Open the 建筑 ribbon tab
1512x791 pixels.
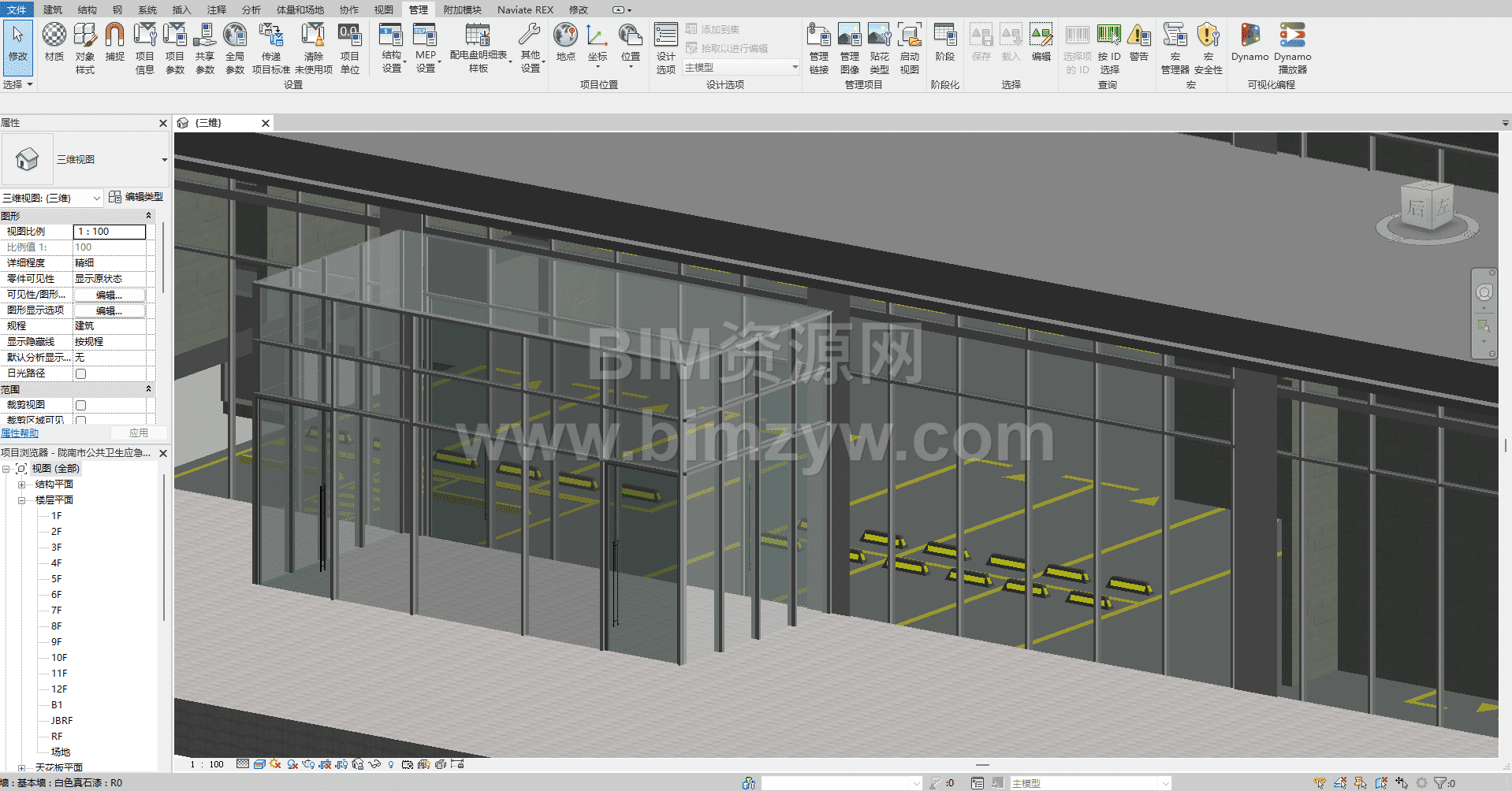[x=53, y=9]
